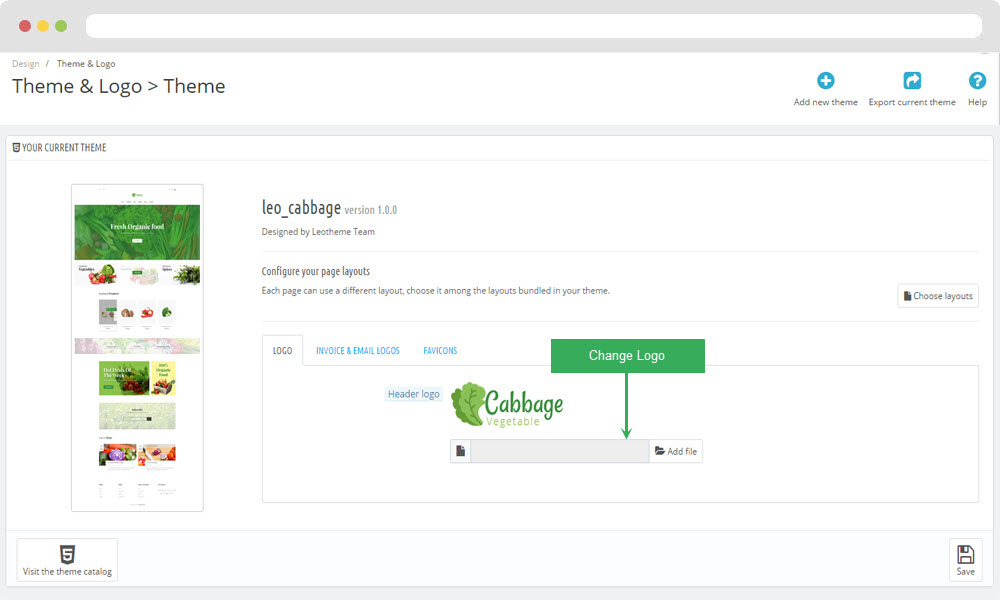Open the Favicons tab

[x=440, y=351]
